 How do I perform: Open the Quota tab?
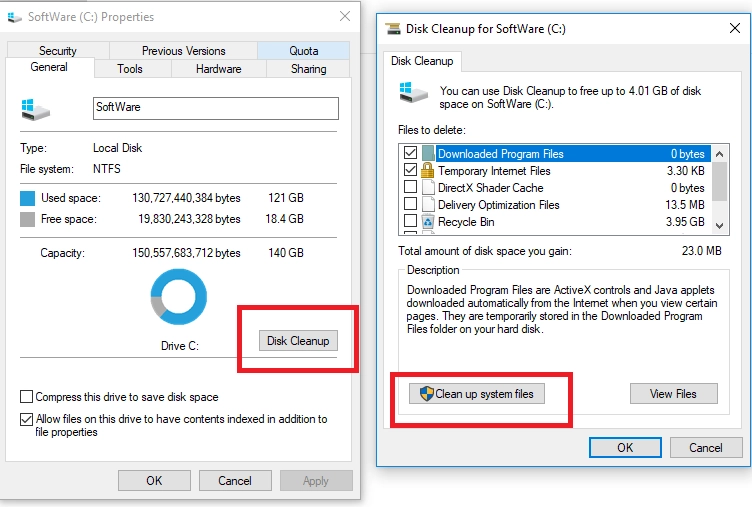pos(303,50)
